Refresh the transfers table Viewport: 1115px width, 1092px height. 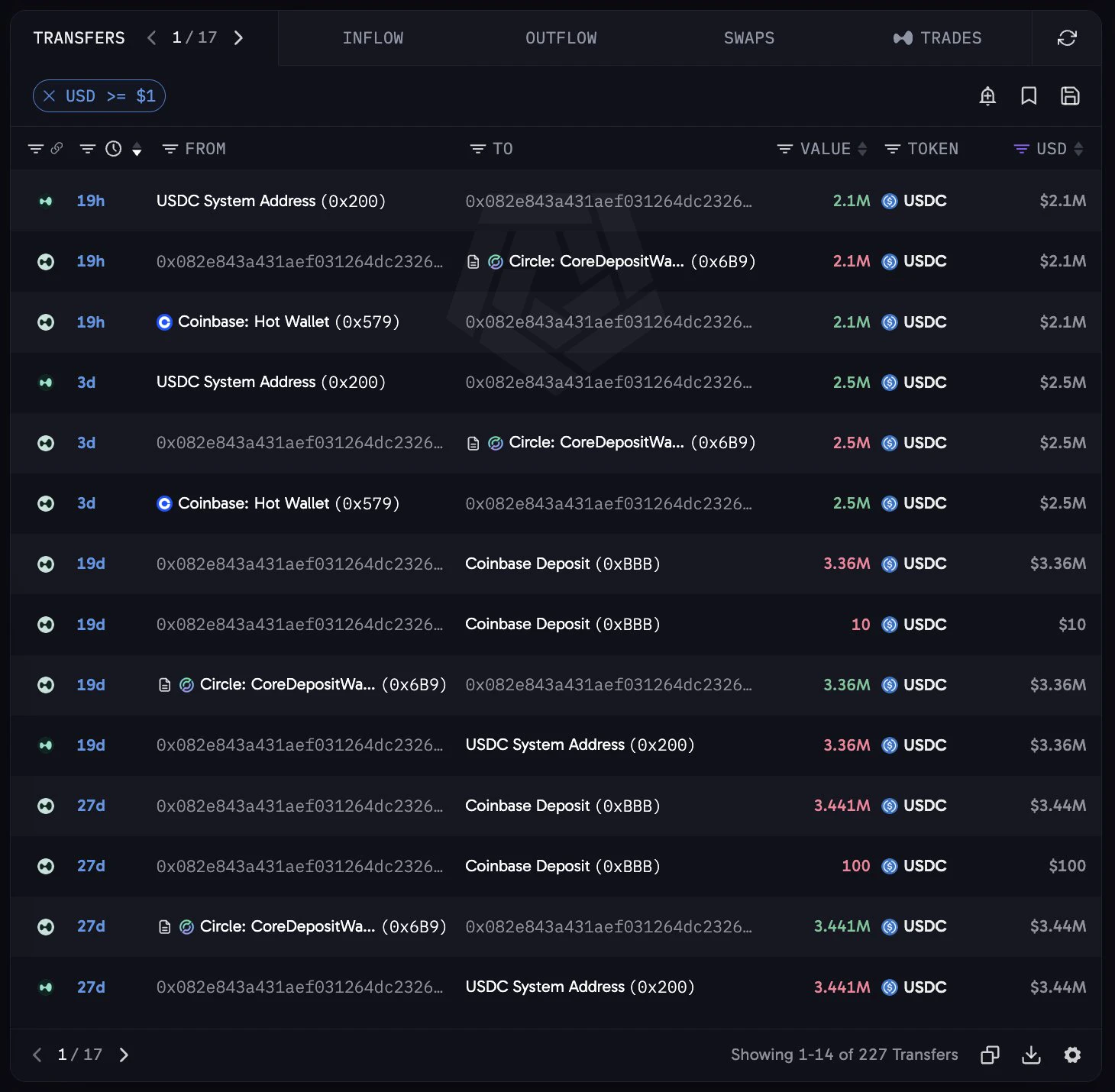tap(1067, 38)
